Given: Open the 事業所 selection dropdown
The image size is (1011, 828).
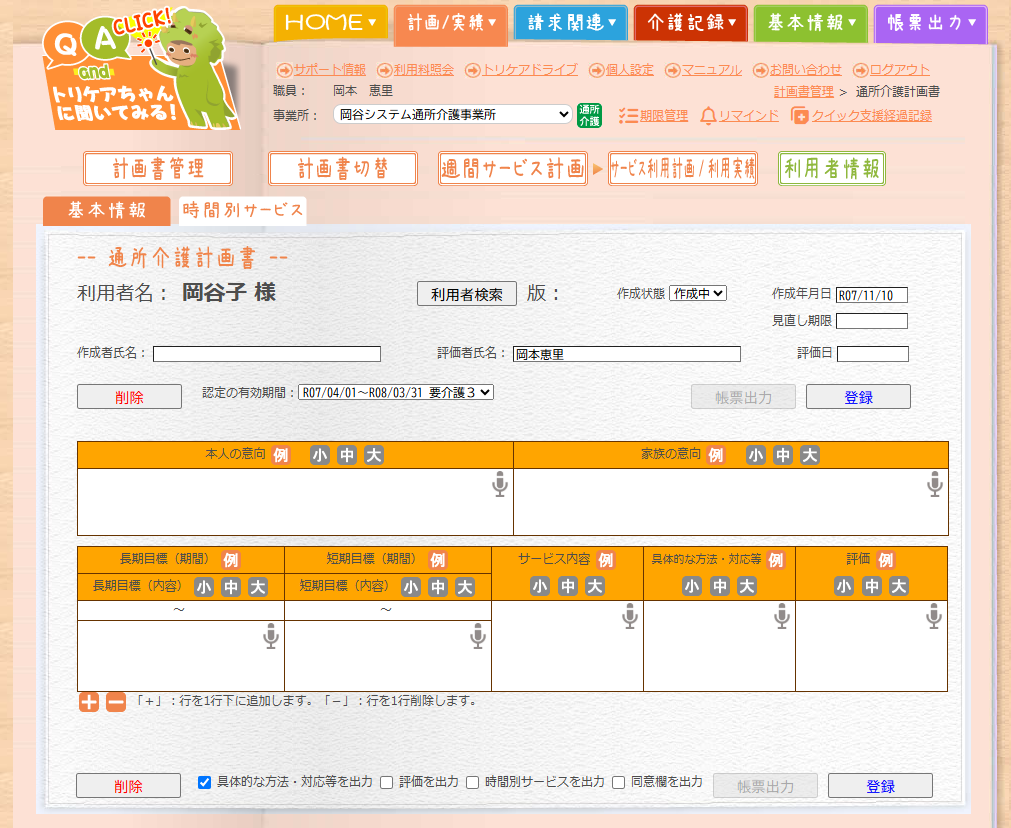Looking at the screenshot, I should click(453, 115).
